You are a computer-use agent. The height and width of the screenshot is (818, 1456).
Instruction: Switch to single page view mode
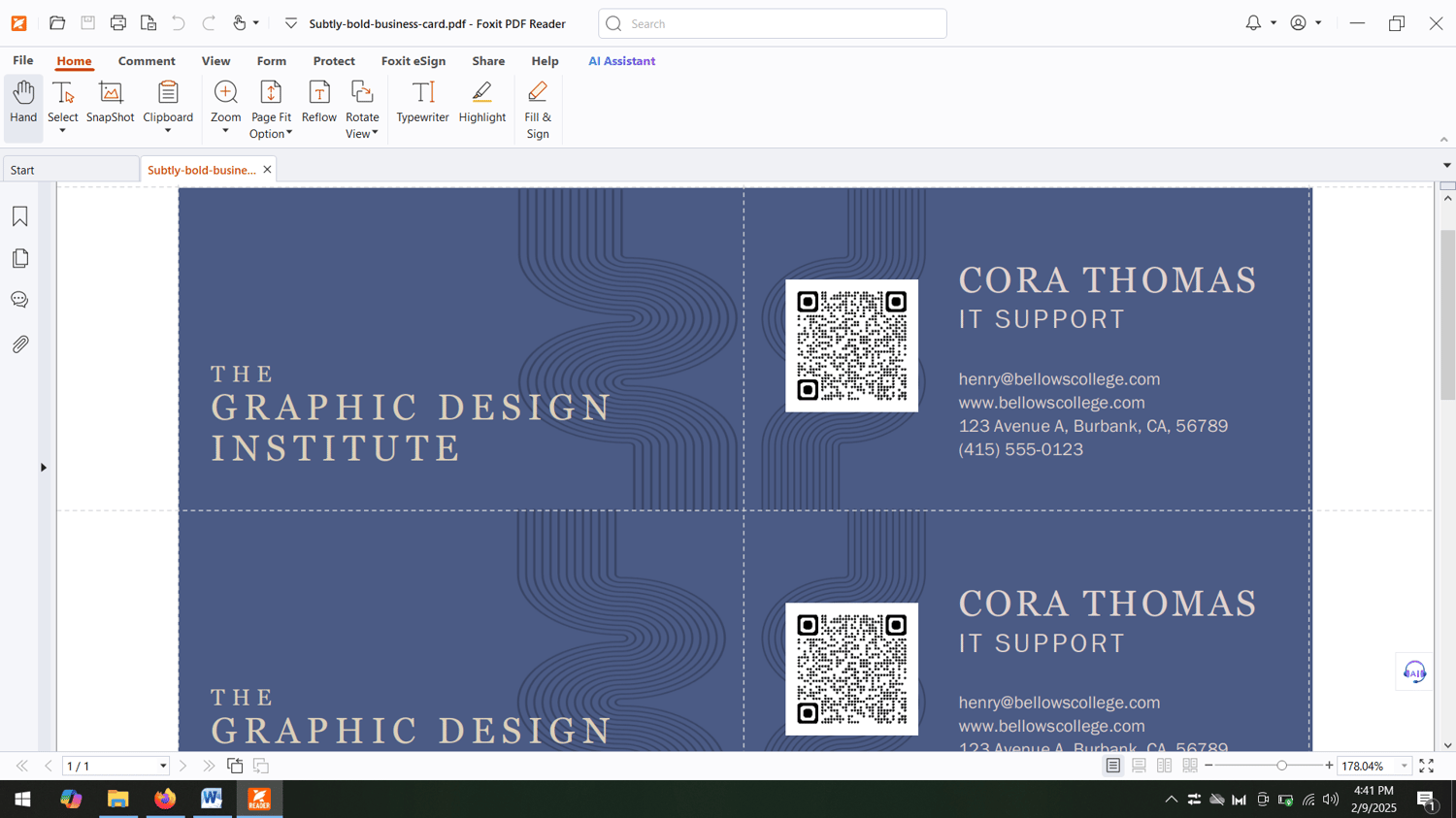click(x=1113, y=767)
